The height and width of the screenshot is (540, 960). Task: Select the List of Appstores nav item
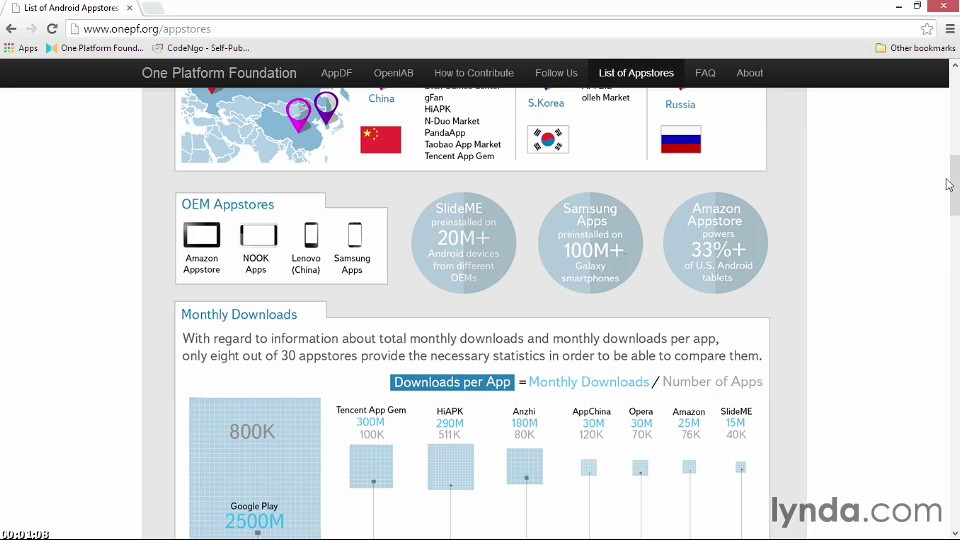point(636,73)
